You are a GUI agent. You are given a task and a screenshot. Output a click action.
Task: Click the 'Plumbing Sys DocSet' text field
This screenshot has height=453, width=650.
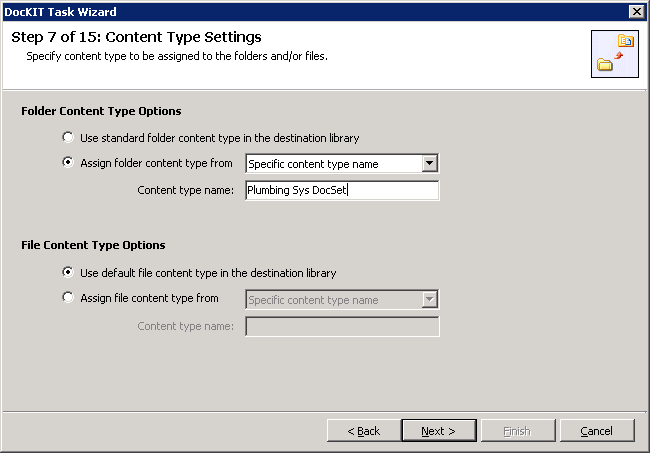click(341, 190)
